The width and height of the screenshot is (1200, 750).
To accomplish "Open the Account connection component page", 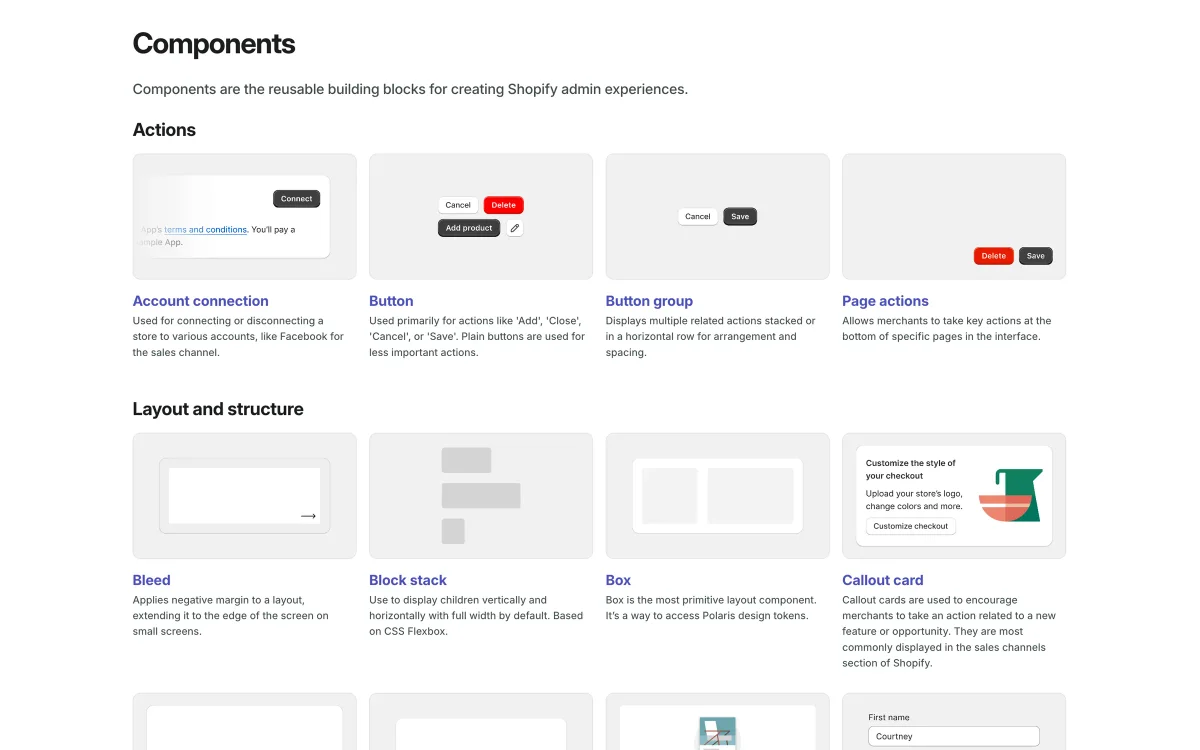I will [200, 301].
